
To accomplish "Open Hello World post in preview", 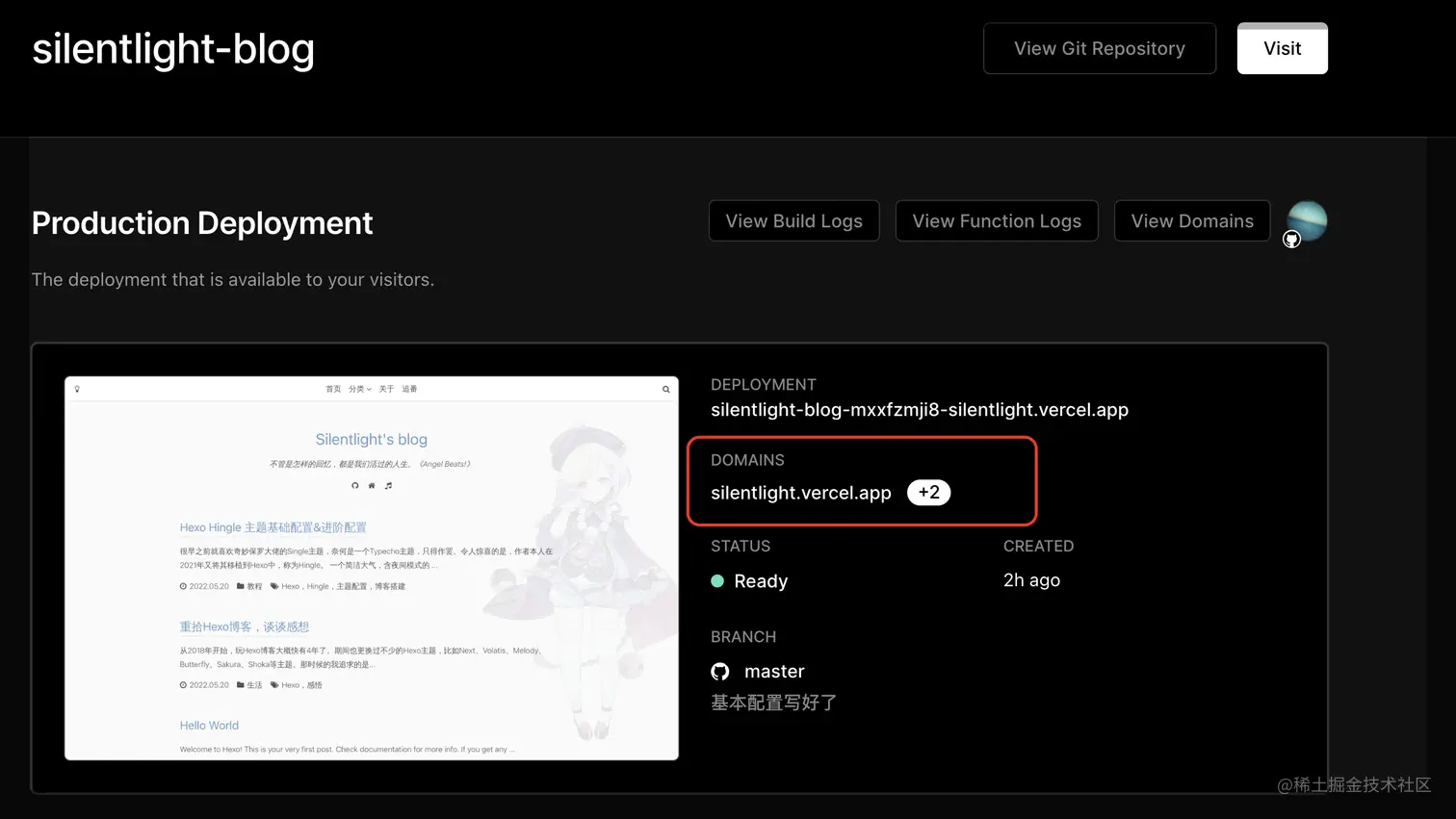I will [209, 726].
